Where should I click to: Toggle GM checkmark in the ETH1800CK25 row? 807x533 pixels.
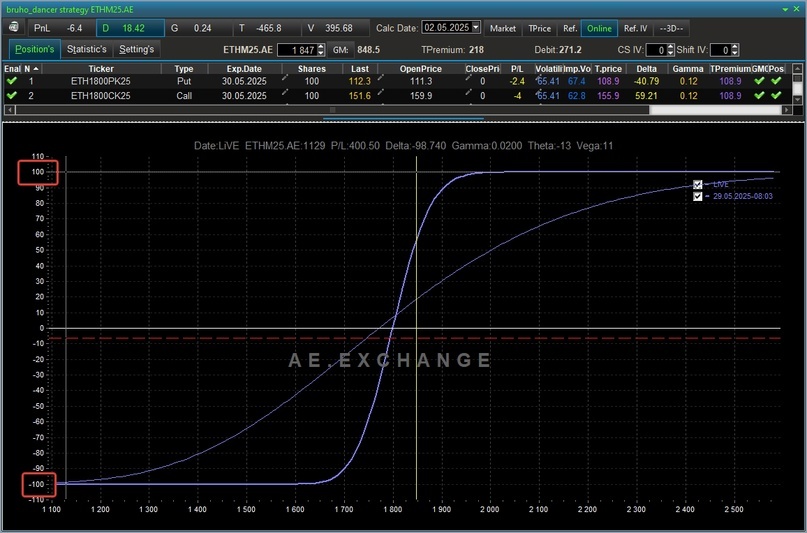pyautogui.click(x=759, y=95)
